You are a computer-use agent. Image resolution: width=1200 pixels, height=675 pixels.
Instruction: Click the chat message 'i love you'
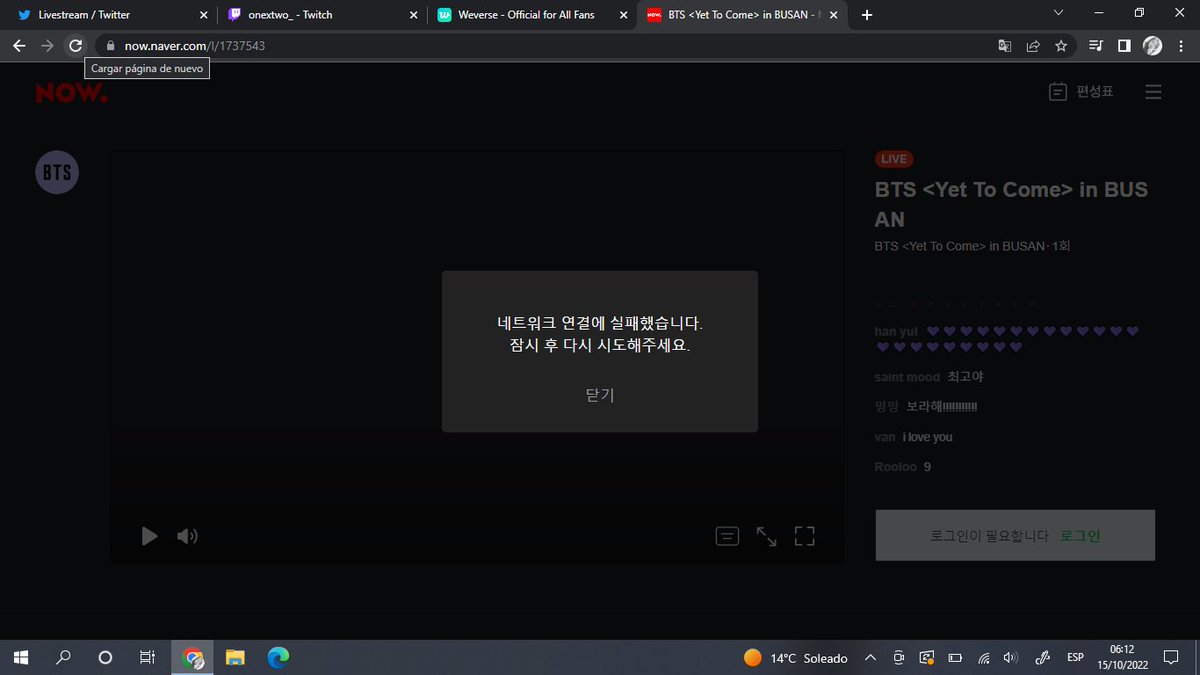point(927,437)
